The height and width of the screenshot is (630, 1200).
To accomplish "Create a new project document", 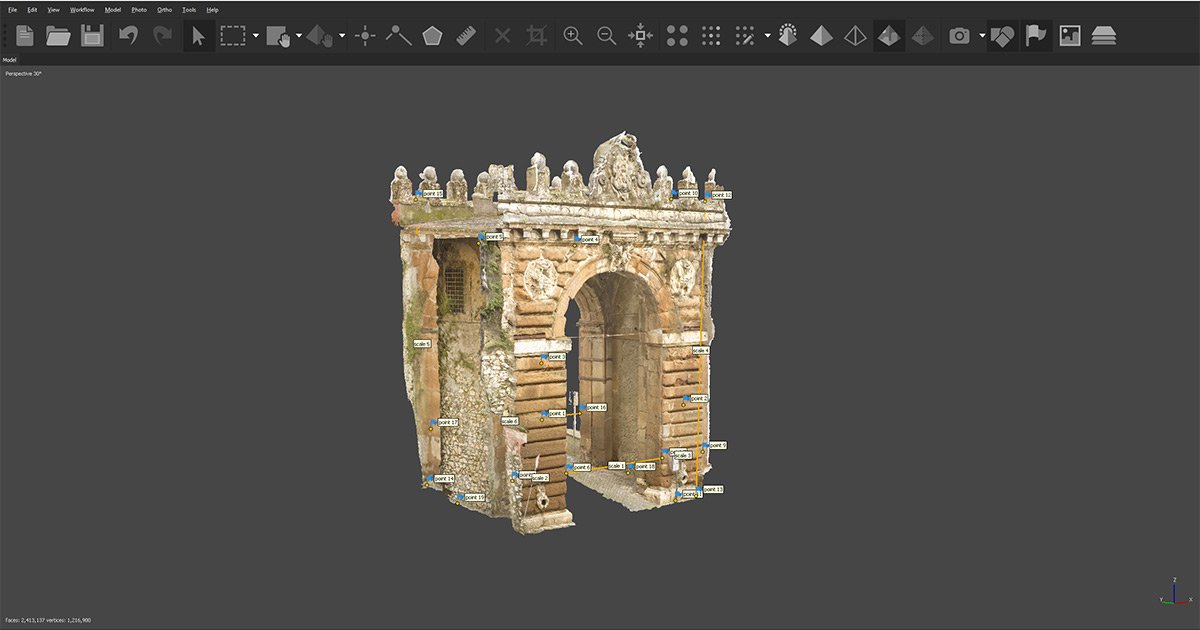I will pyautogui.click(x=25, y=36).
